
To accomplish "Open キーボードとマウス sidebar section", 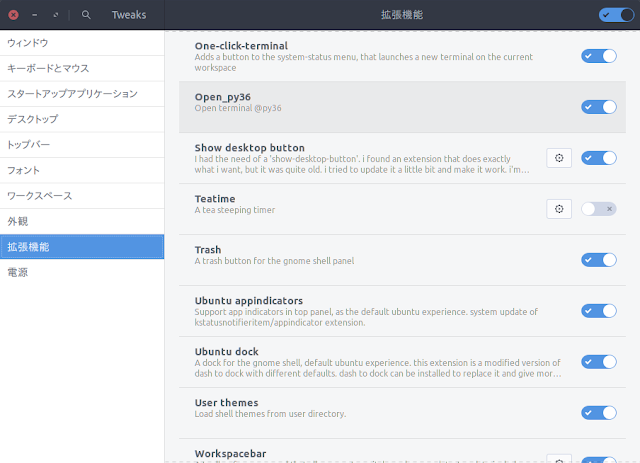I will click(x=82, y=68).
